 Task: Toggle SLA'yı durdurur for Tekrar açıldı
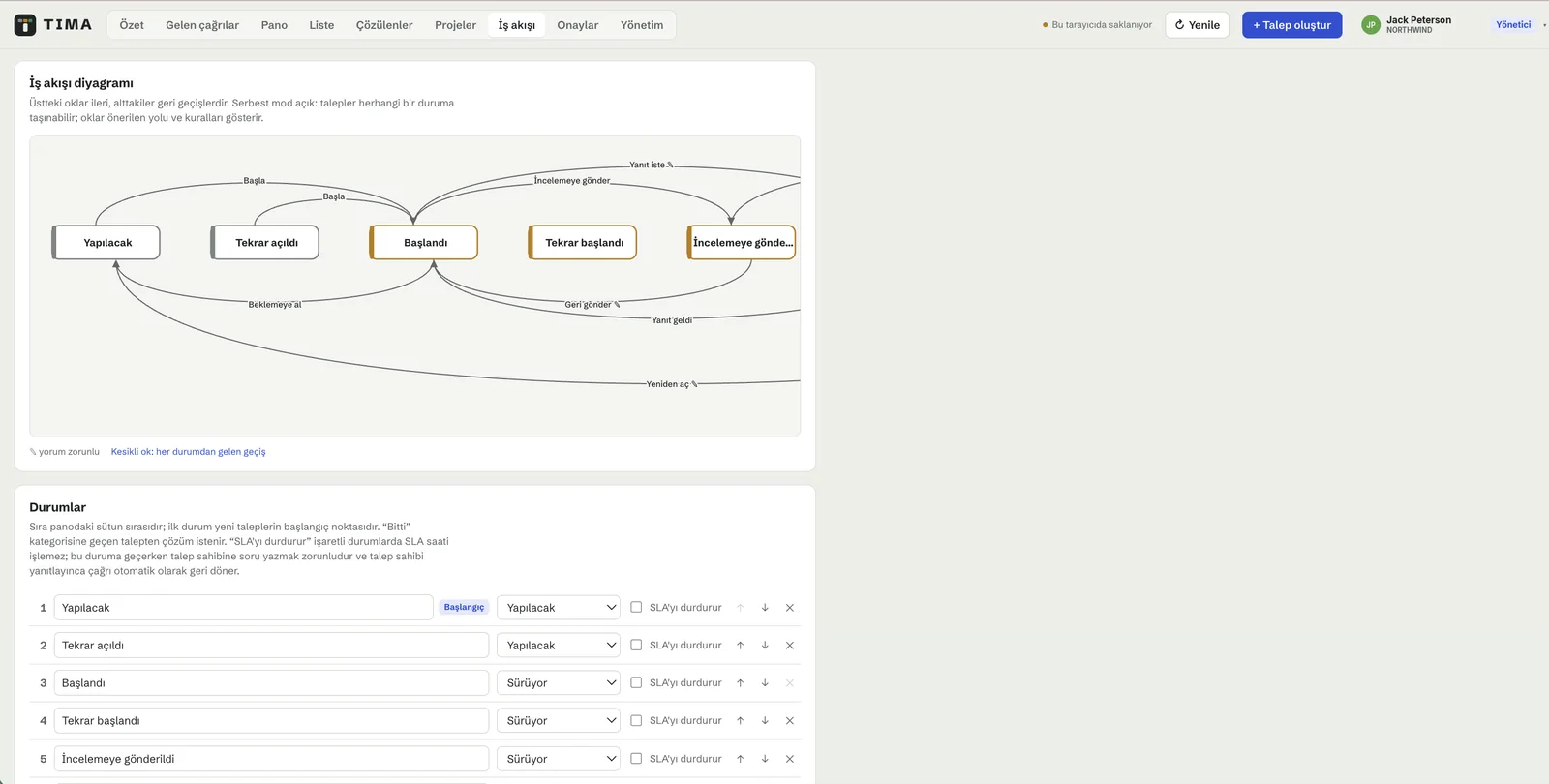[x=636, y=646]
